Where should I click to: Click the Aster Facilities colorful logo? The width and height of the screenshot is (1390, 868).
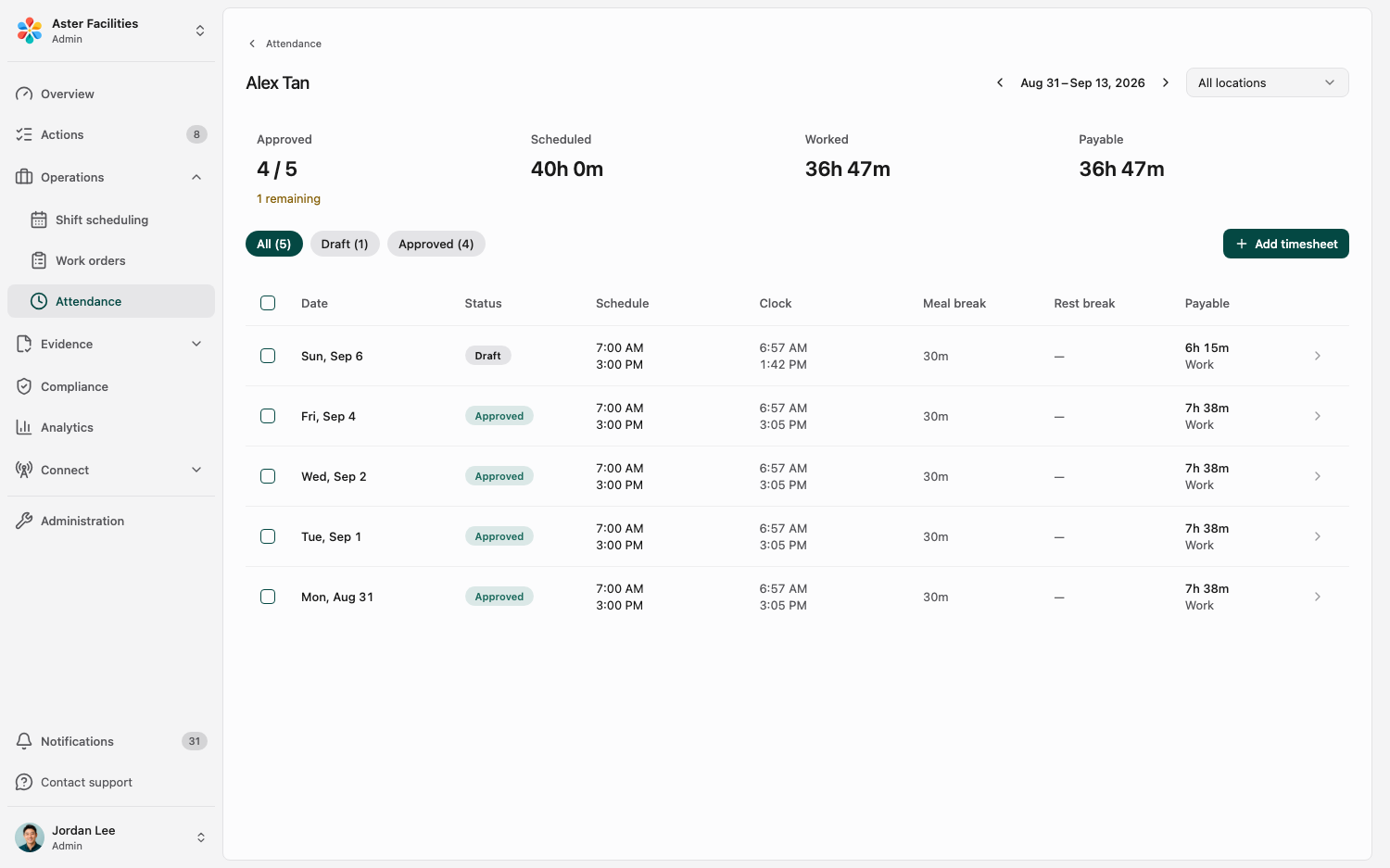30,31
